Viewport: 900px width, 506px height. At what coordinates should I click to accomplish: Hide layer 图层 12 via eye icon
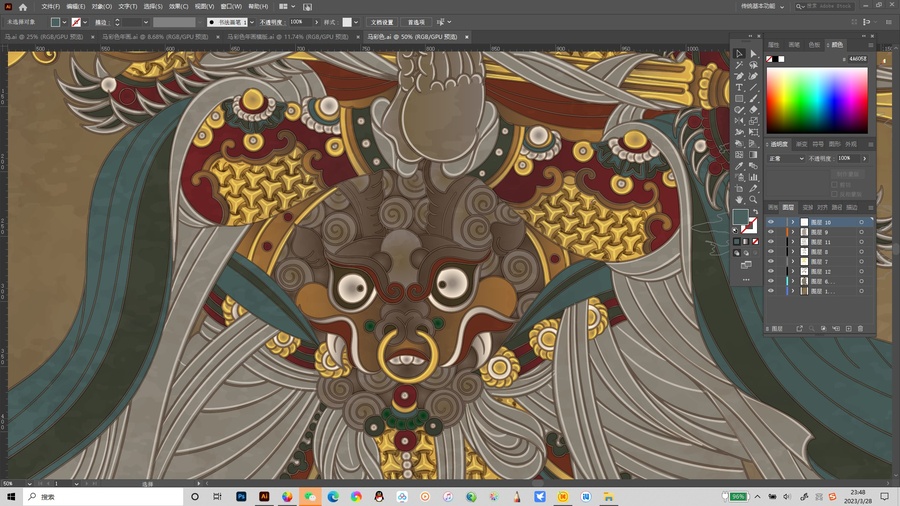point(771,271)
